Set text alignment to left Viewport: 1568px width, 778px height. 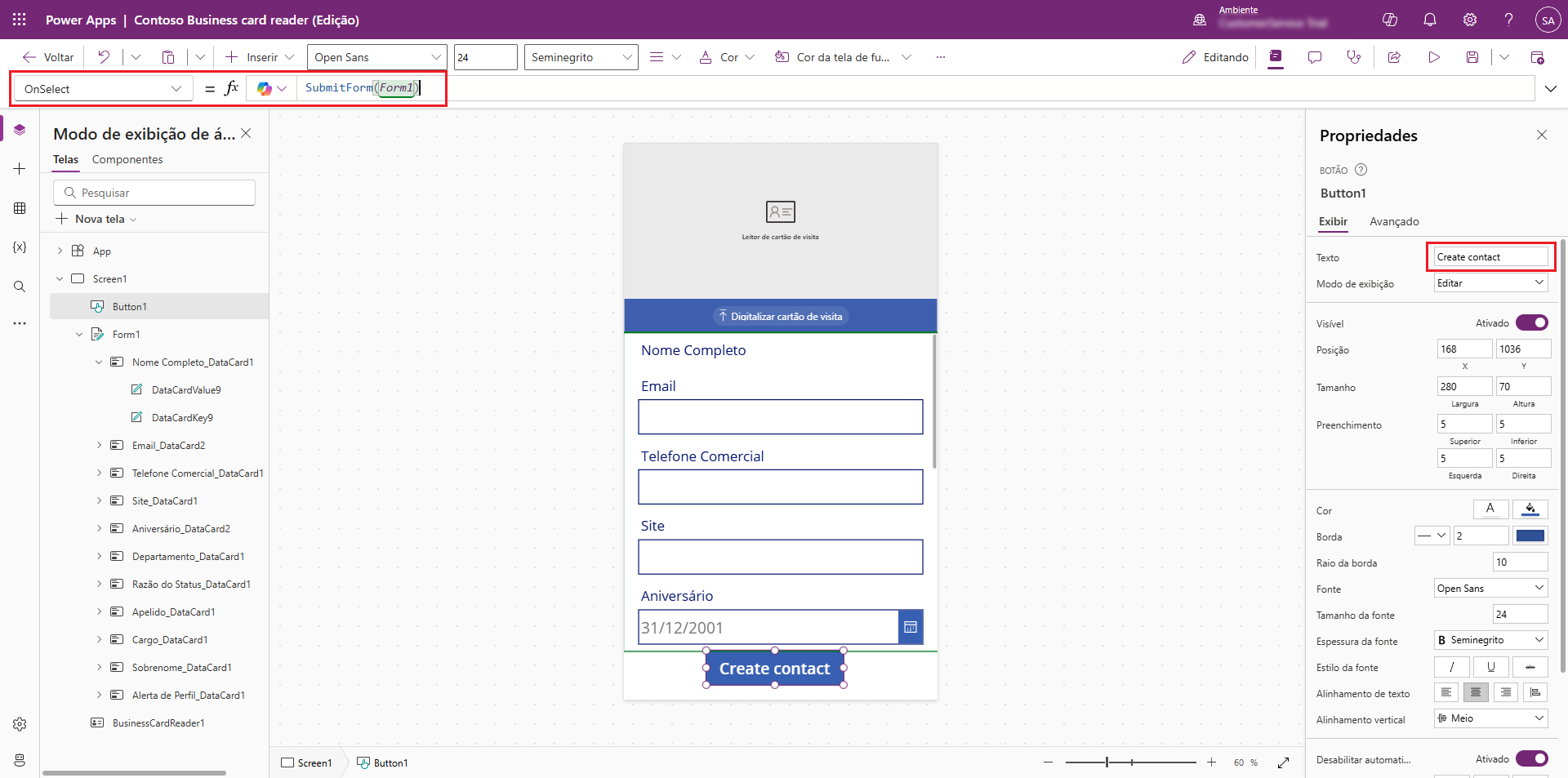pyautogui.click(x=1446, y=692)
